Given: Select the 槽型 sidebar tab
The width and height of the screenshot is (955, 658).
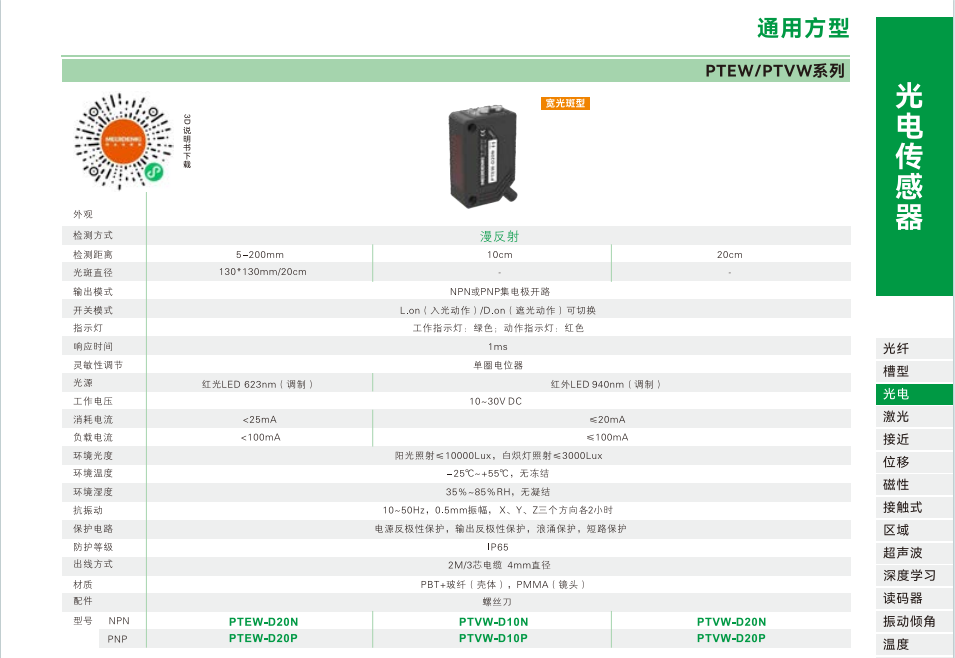Looking at the screenshot, I should point(895,371).
